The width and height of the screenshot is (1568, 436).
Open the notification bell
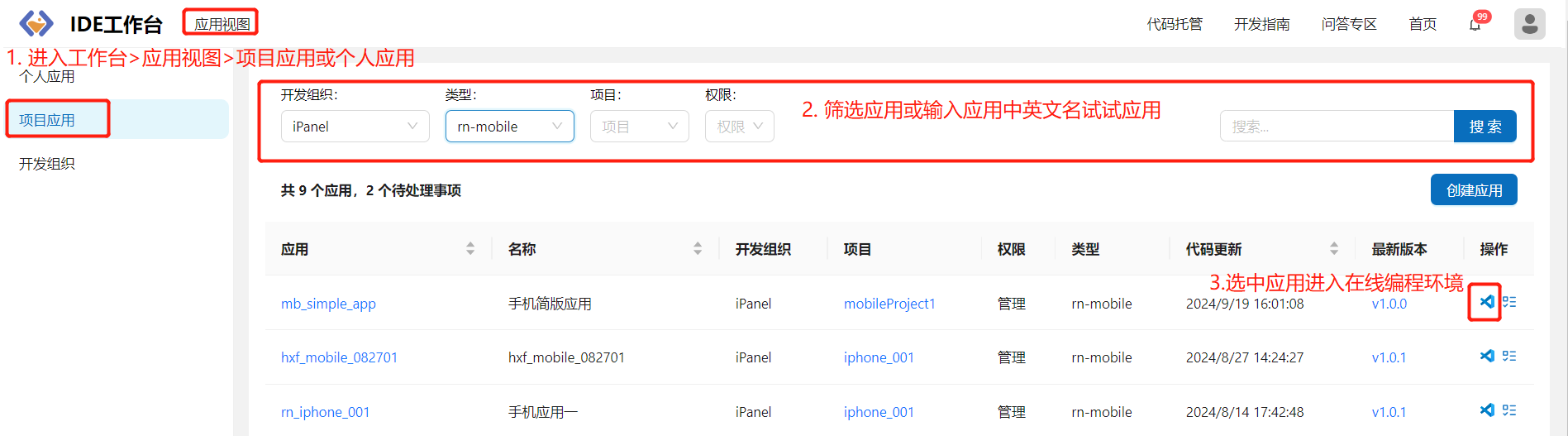click(1475, 24)
